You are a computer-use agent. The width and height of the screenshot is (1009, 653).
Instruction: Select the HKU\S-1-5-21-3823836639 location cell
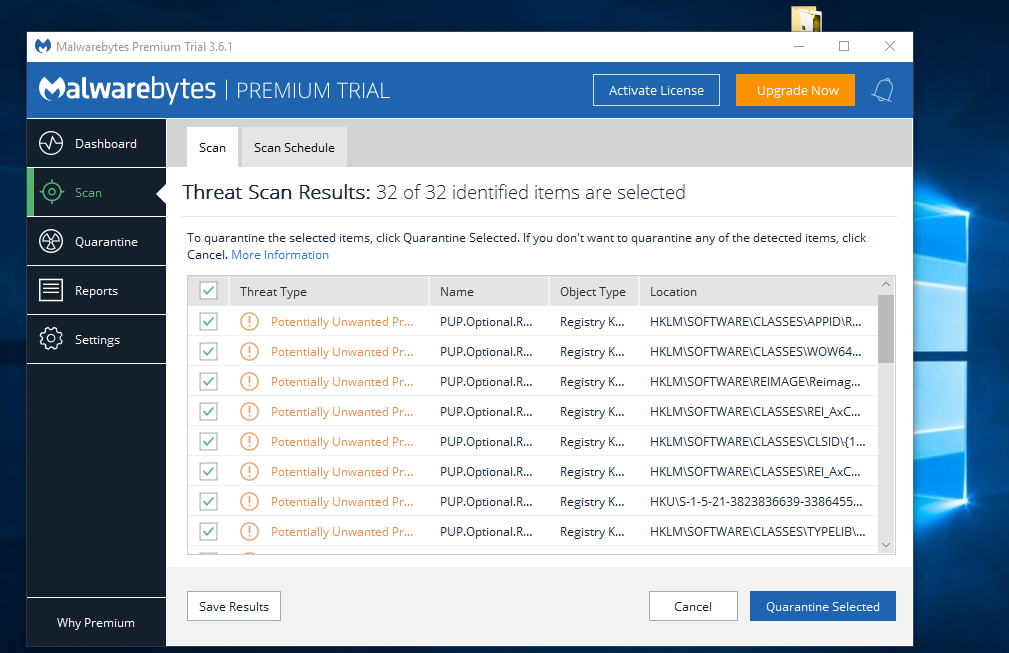[x=756, y=501]
